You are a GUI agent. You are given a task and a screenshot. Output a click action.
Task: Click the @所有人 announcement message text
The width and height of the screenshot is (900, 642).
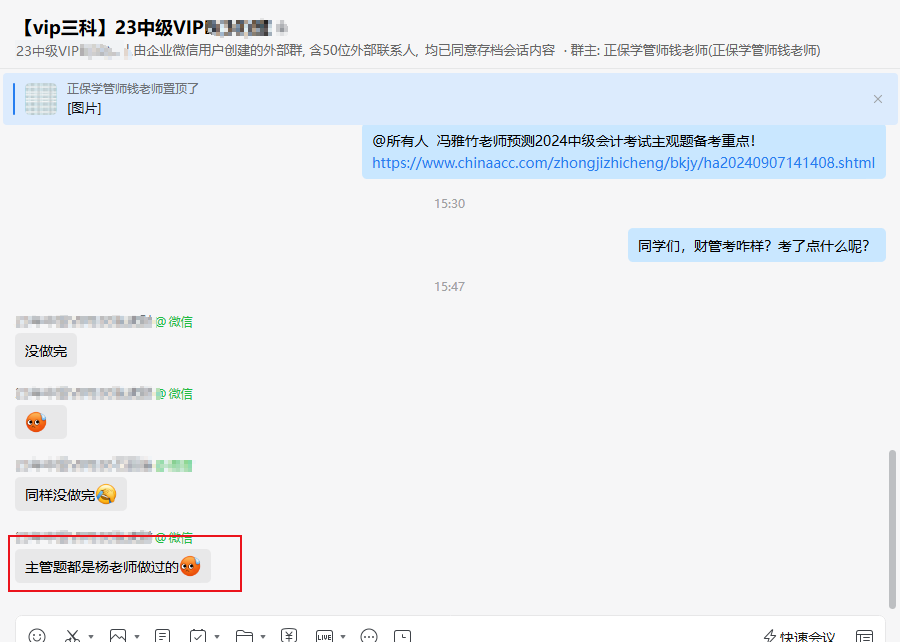coord(564,141)
